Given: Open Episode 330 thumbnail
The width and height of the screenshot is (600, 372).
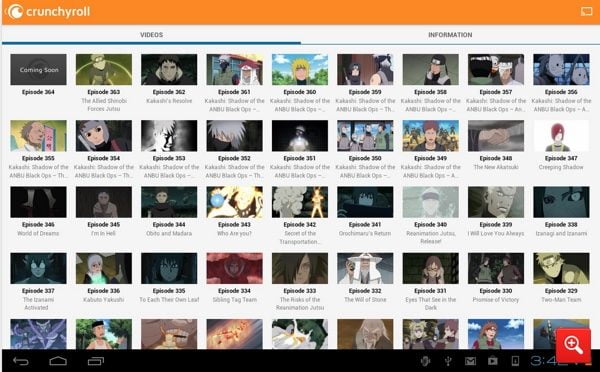Looking at the screenshot, I should click(496, 268).
